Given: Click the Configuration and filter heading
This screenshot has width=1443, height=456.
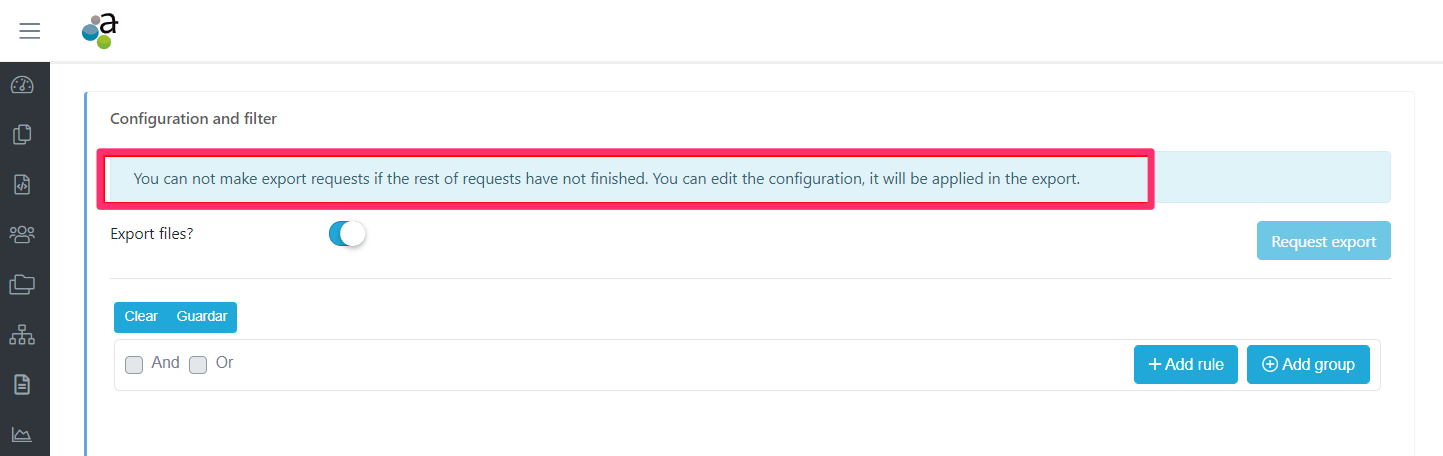Looking at the screenshot, I should tap(193, 119).
